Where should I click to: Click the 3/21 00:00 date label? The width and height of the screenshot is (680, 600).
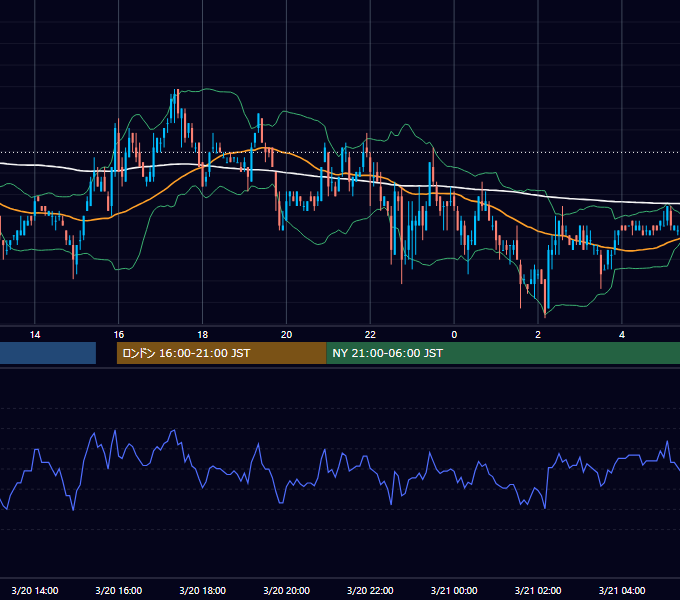(x=454, y=590)
